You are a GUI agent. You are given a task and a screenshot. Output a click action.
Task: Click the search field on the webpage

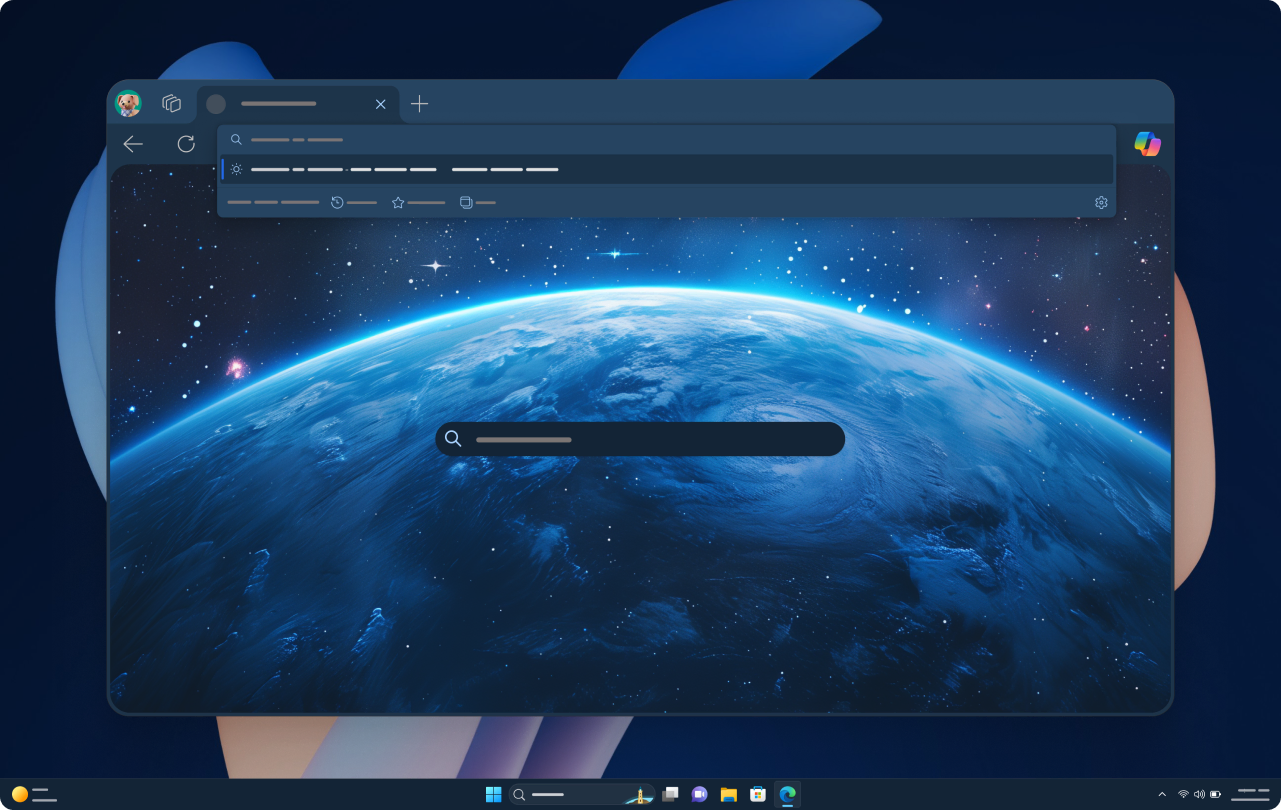pyautogui.click(x=640, y=439)
